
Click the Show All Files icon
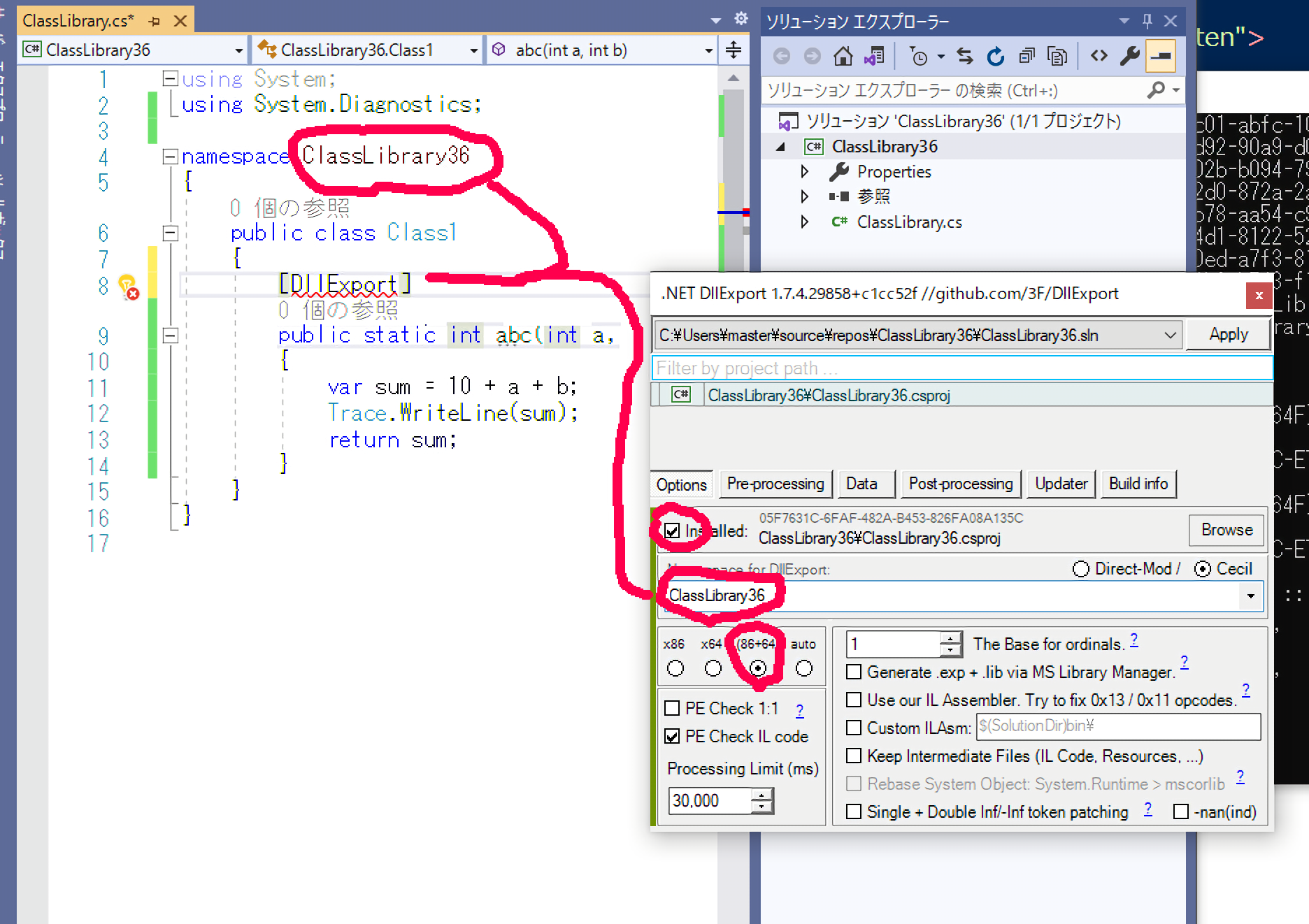[x=1057, y=56]
